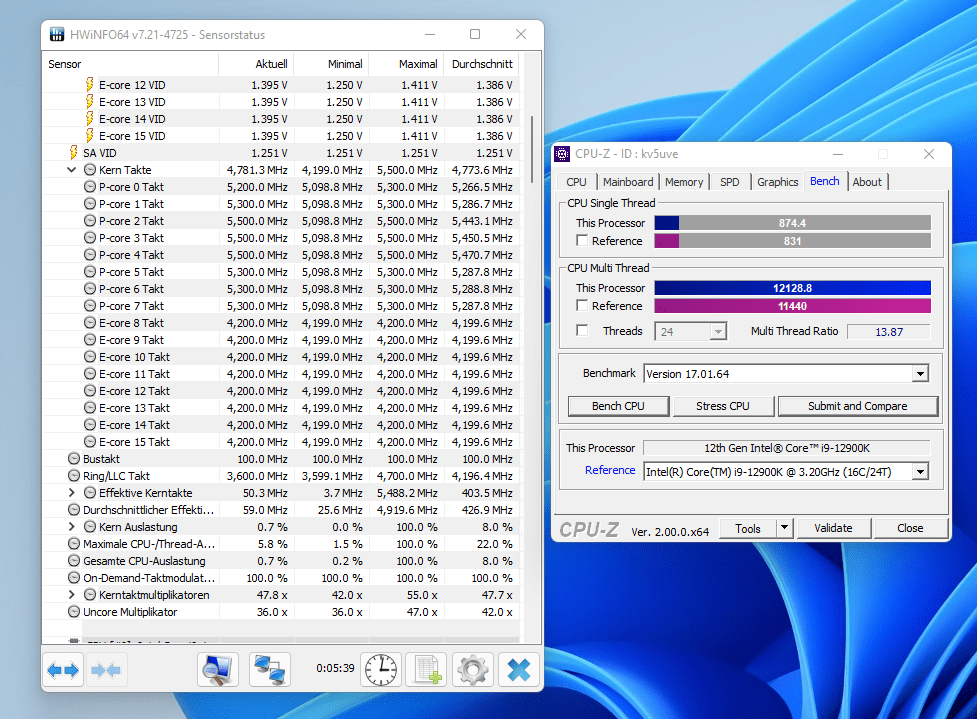
Task: Click Multi Thread Ratio value field
Action: pos(889,331)
